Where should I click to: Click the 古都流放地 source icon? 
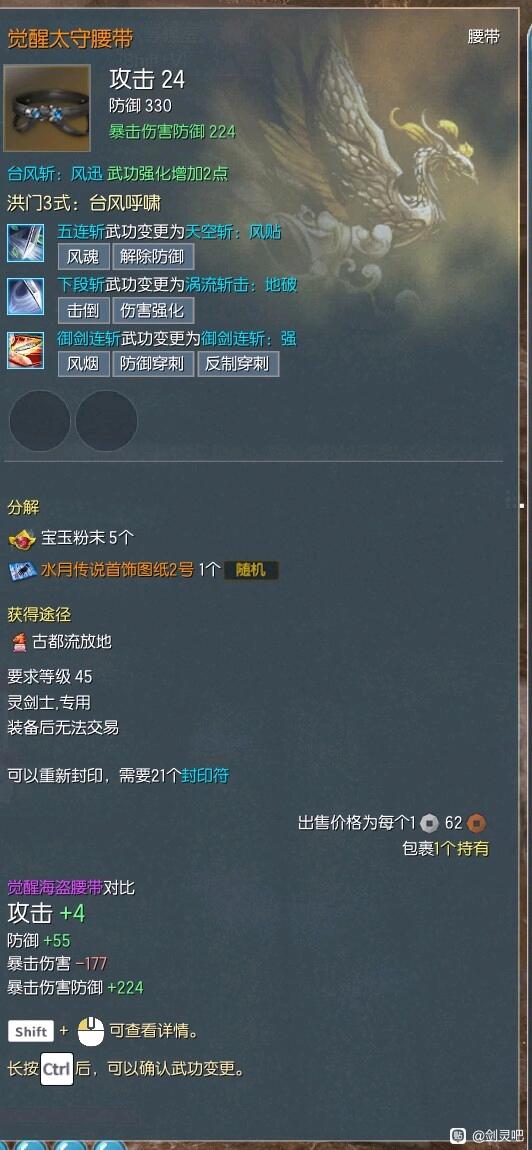pyautogui.click(x=19, y=642)
